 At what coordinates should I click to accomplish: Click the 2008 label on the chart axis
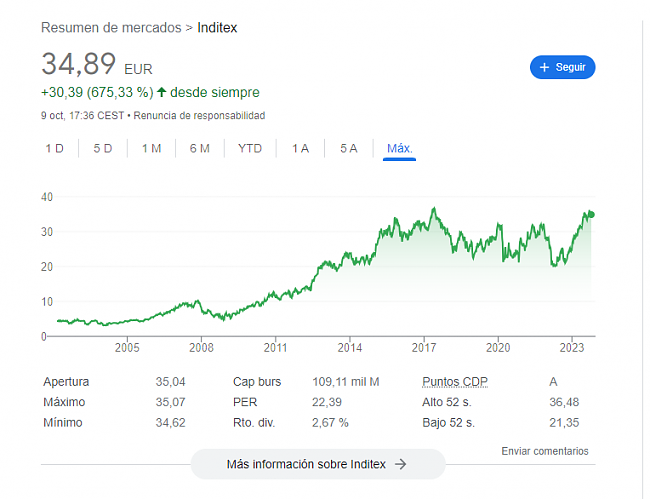click(201, 347)
